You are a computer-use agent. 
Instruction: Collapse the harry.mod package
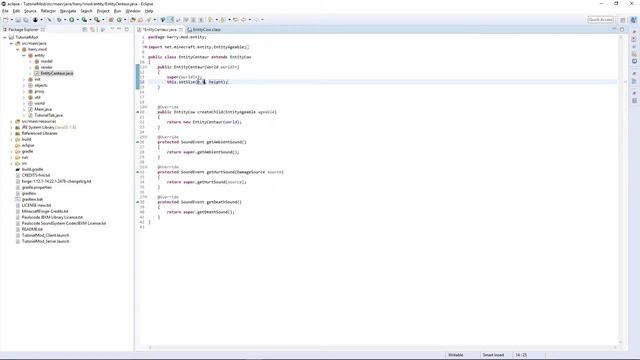pos(18,49)
